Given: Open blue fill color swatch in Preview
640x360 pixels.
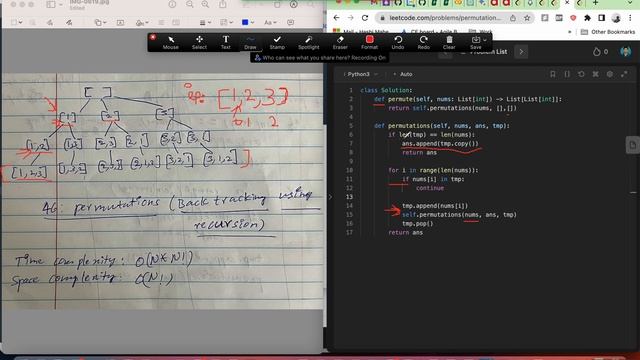Looking at the screenshot, I should click(x=247, y=22).
